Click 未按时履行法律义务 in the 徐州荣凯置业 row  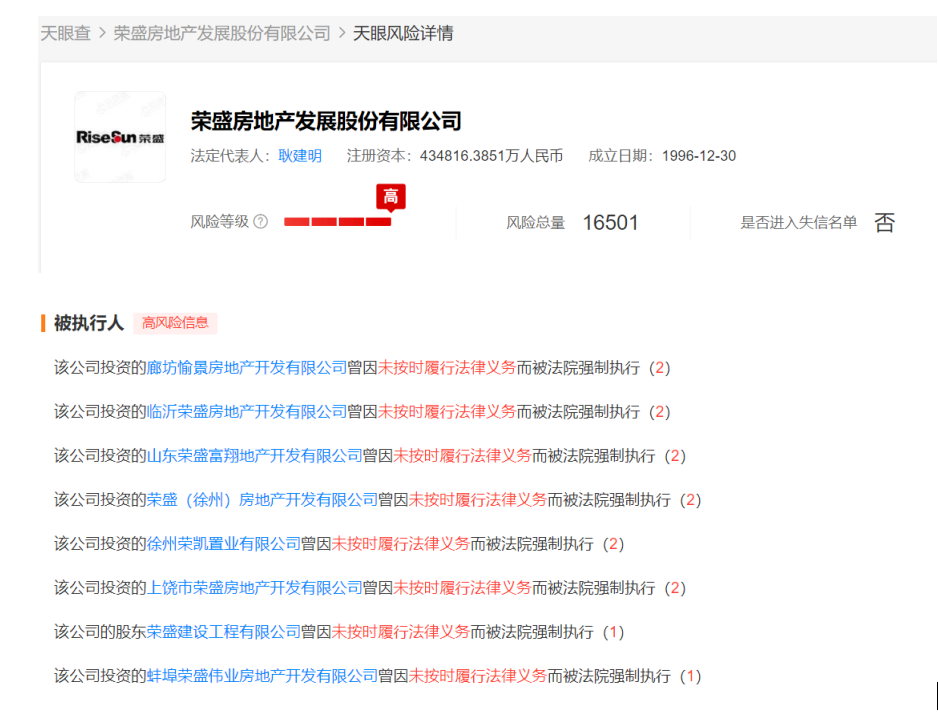tap(401, 544)
